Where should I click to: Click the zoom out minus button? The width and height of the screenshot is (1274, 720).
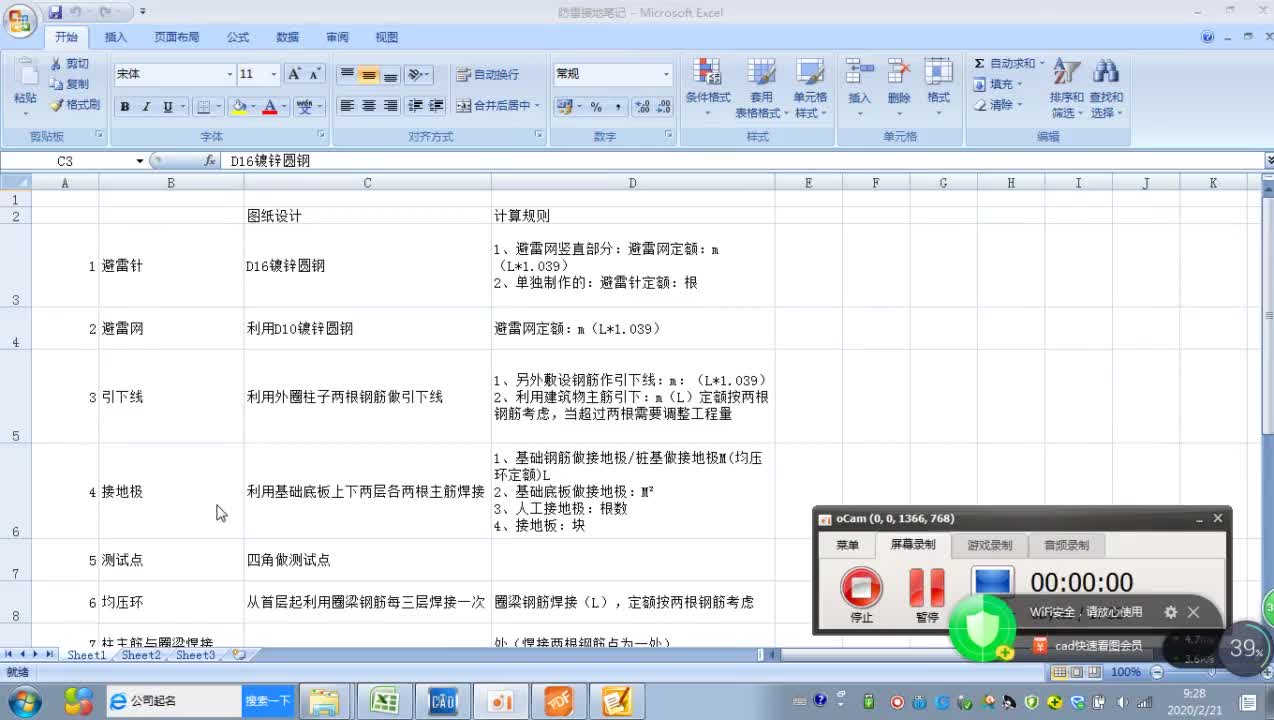tap(1157, 672)
